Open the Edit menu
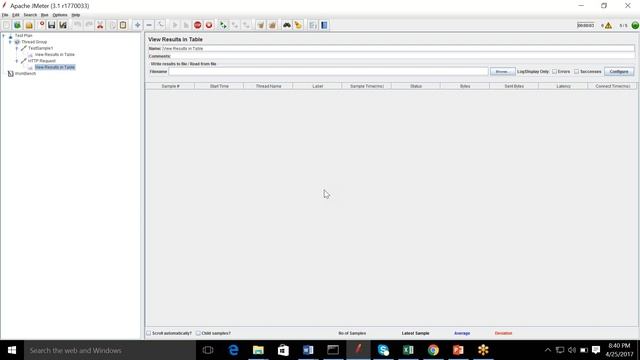 [x=16, y=15]
